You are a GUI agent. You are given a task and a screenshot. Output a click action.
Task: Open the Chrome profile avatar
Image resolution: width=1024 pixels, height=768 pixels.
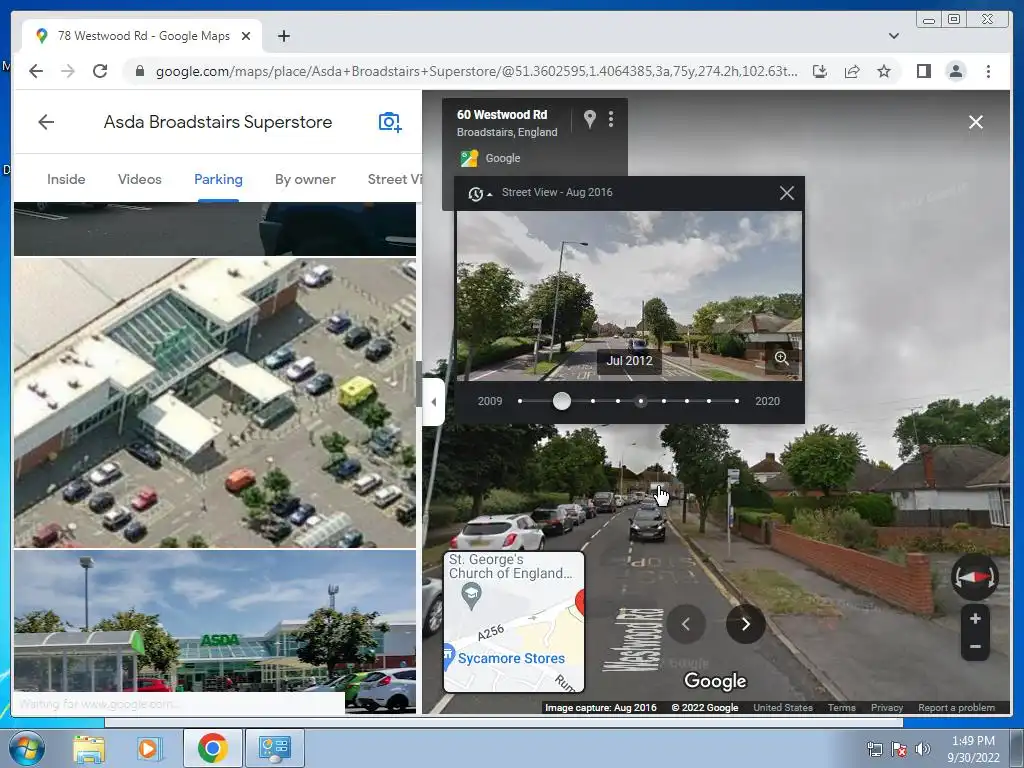[955, 71]
